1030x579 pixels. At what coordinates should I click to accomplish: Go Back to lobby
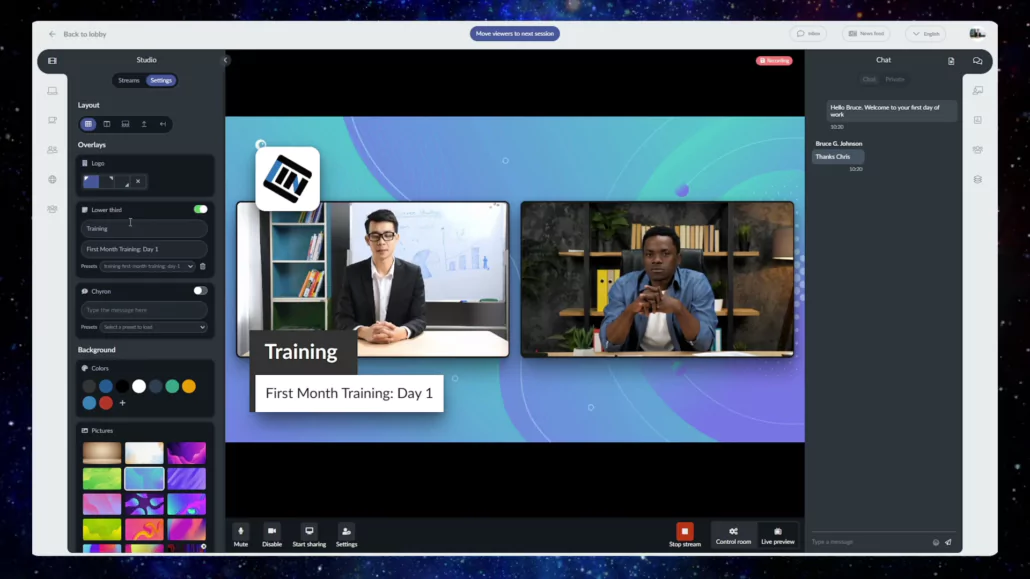click(x=78, y=34)
